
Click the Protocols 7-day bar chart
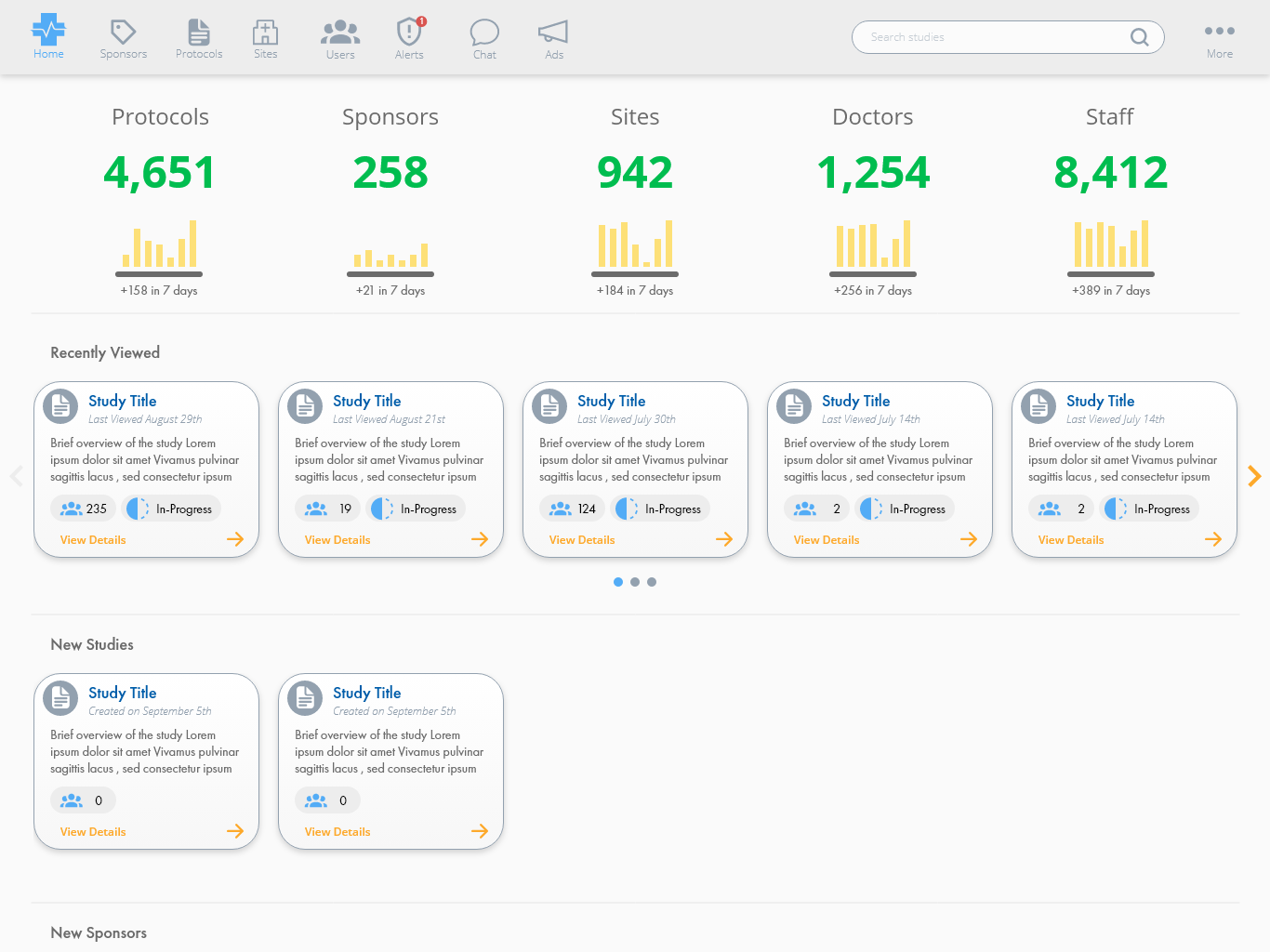159,245
